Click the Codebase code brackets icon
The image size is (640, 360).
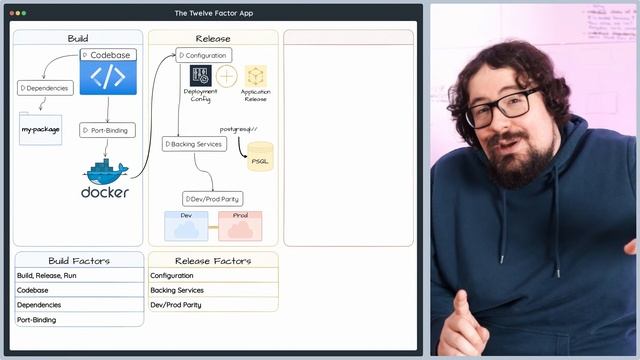[108, 78]
